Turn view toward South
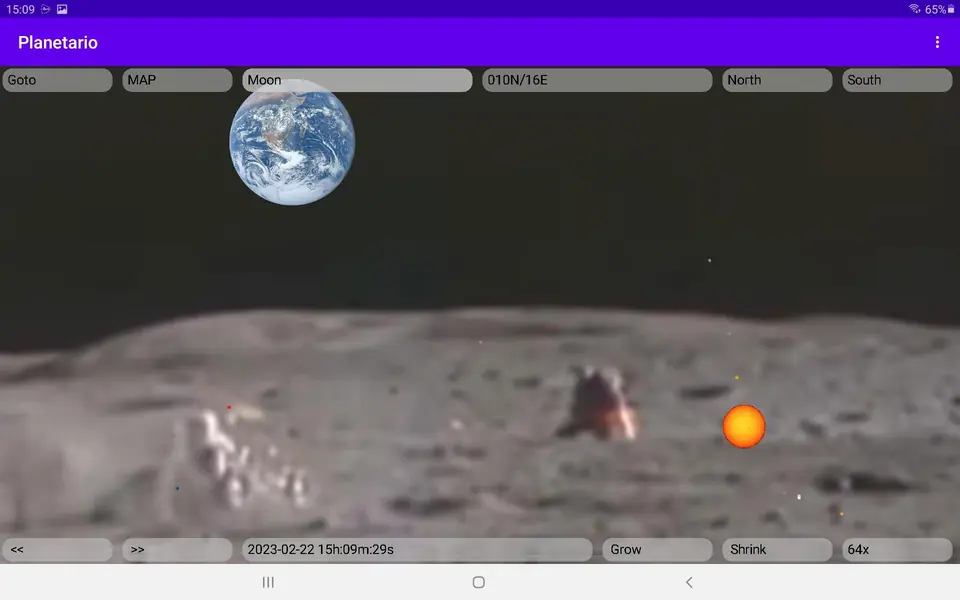The width and height of the screenshot is (960, 600). [898, 80]
